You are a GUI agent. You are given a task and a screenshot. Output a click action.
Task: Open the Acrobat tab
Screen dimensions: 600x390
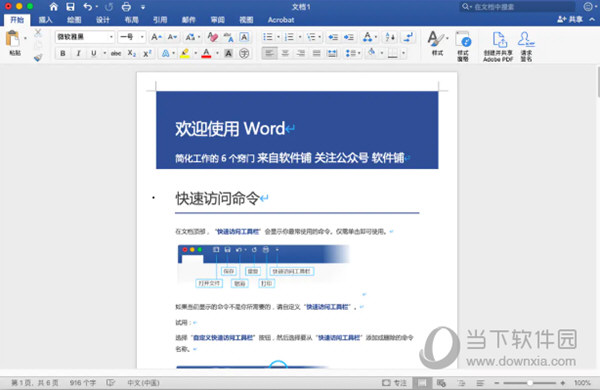pos(281,20)
